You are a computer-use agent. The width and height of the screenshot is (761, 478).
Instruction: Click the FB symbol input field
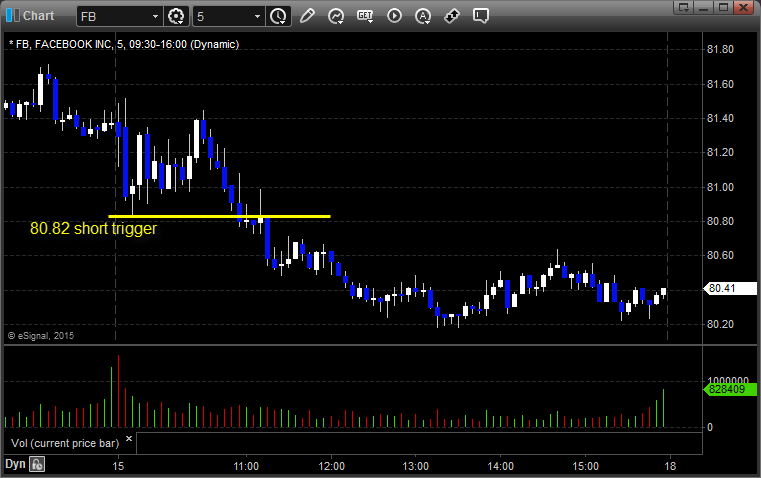click(x=115, y=16)
